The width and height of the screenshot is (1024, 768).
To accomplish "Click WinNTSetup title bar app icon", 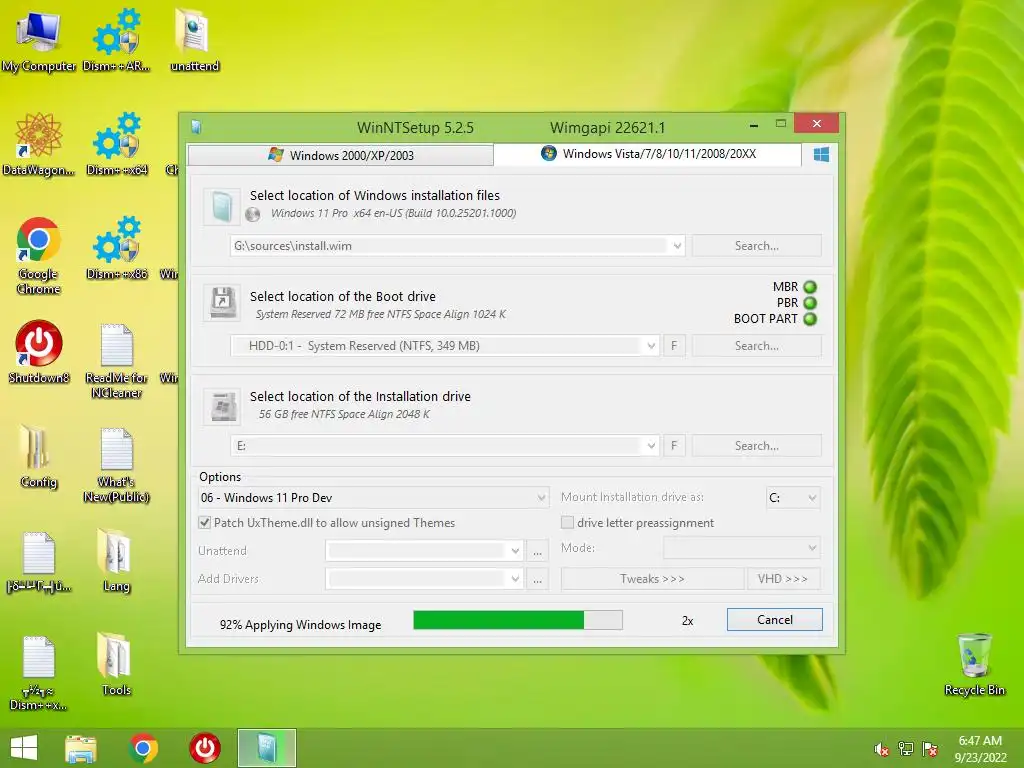I will pyautogui.click(x=196, y=127).
